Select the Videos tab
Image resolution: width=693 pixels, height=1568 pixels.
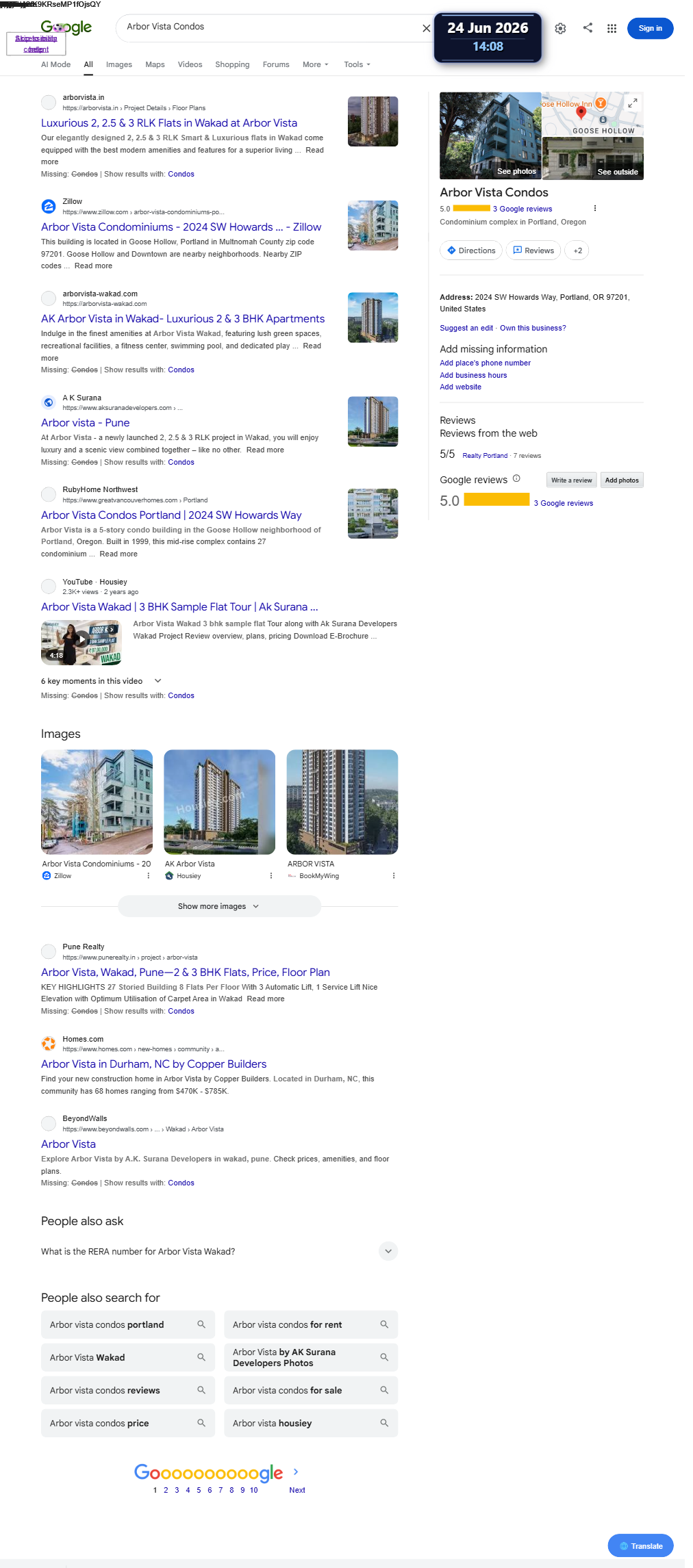tap(190, 64)
